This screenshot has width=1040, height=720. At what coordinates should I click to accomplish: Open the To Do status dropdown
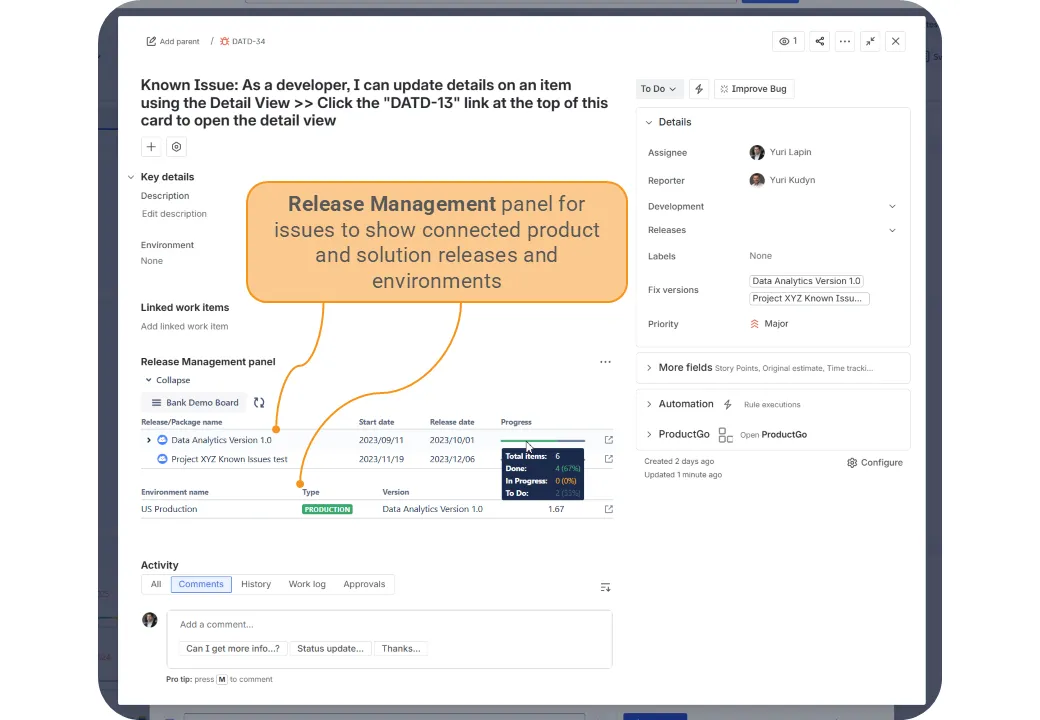[x=659, y=89]
